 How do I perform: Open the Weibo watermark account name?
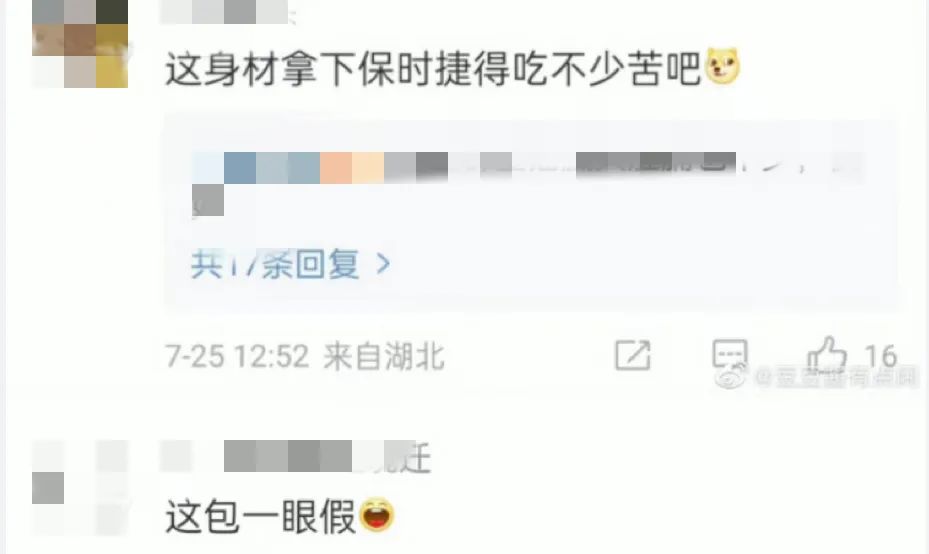point(835,377)
